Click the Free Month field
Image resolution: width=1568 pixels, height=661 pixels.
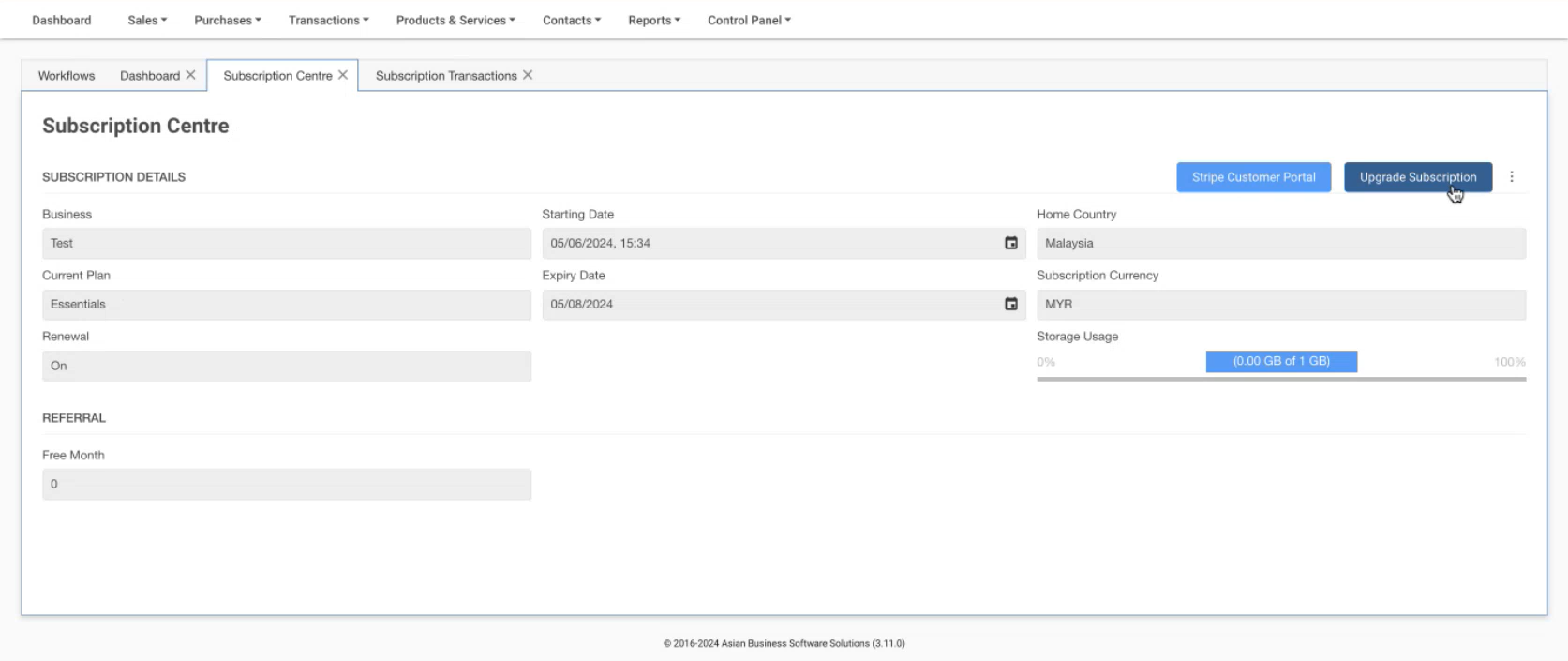[x=287, y=484]
